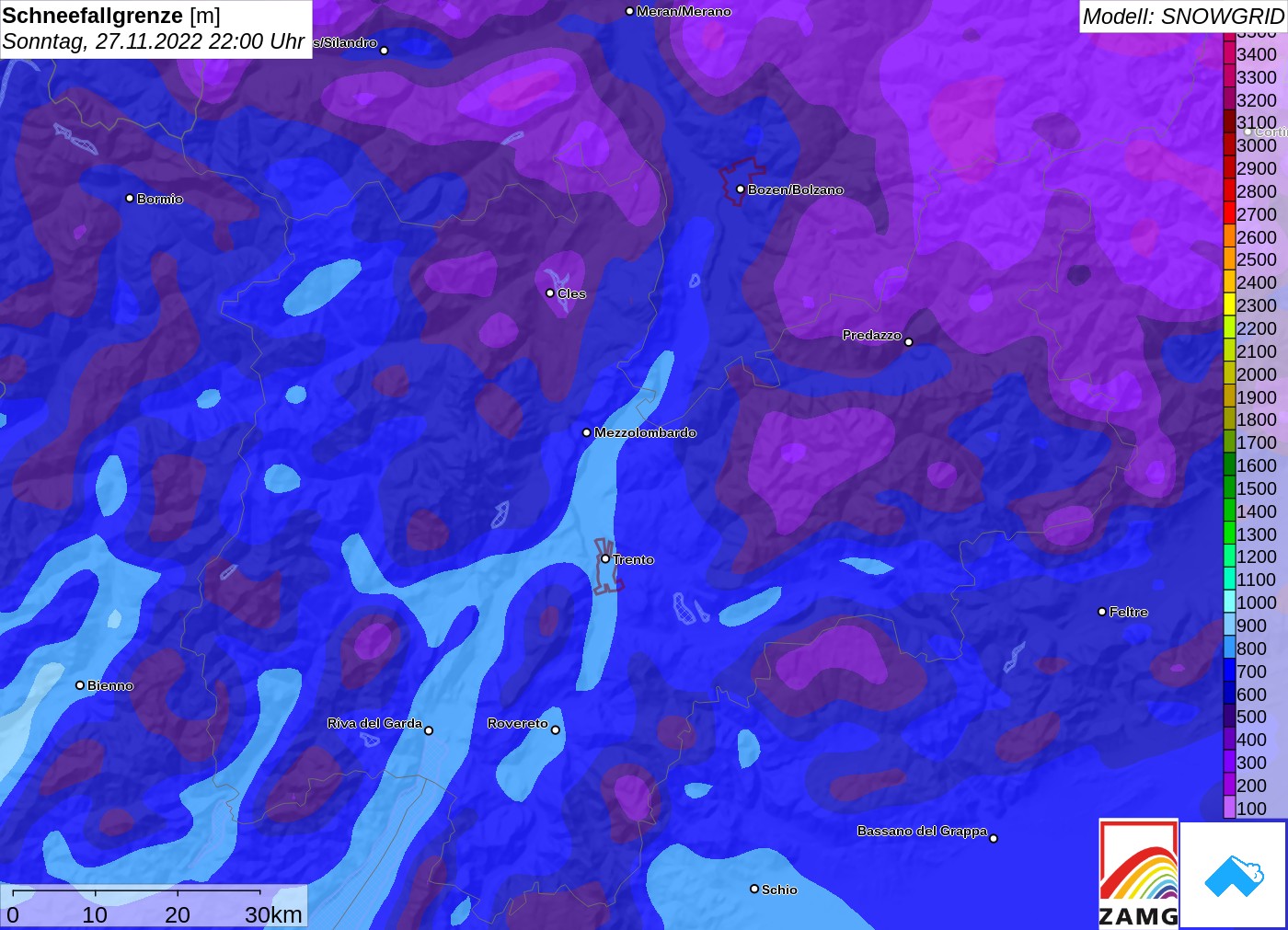This screenshot has height=930, width=1288.
Task: Click the Modell: SNOWGRID label
Action: point(1182,16)
